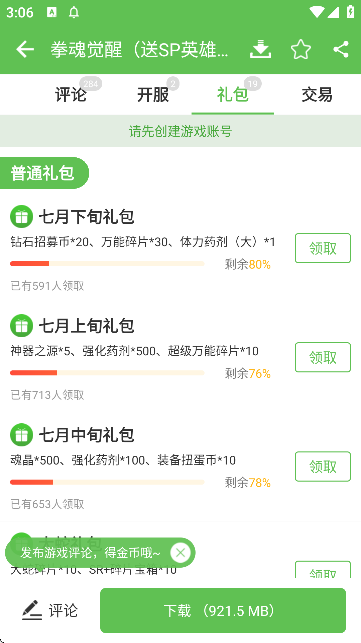Viewport: 361px width, 643px height.
Task: Switch to the 评论 tab
Action: point(71,95)
